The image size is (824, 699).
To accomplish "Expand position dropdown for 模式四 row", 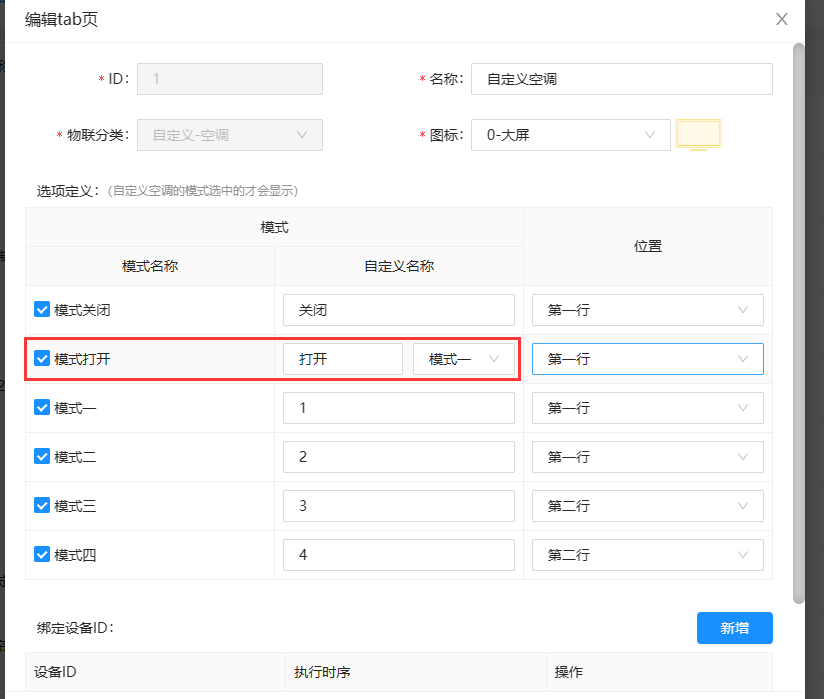I will tap(647, 555).
